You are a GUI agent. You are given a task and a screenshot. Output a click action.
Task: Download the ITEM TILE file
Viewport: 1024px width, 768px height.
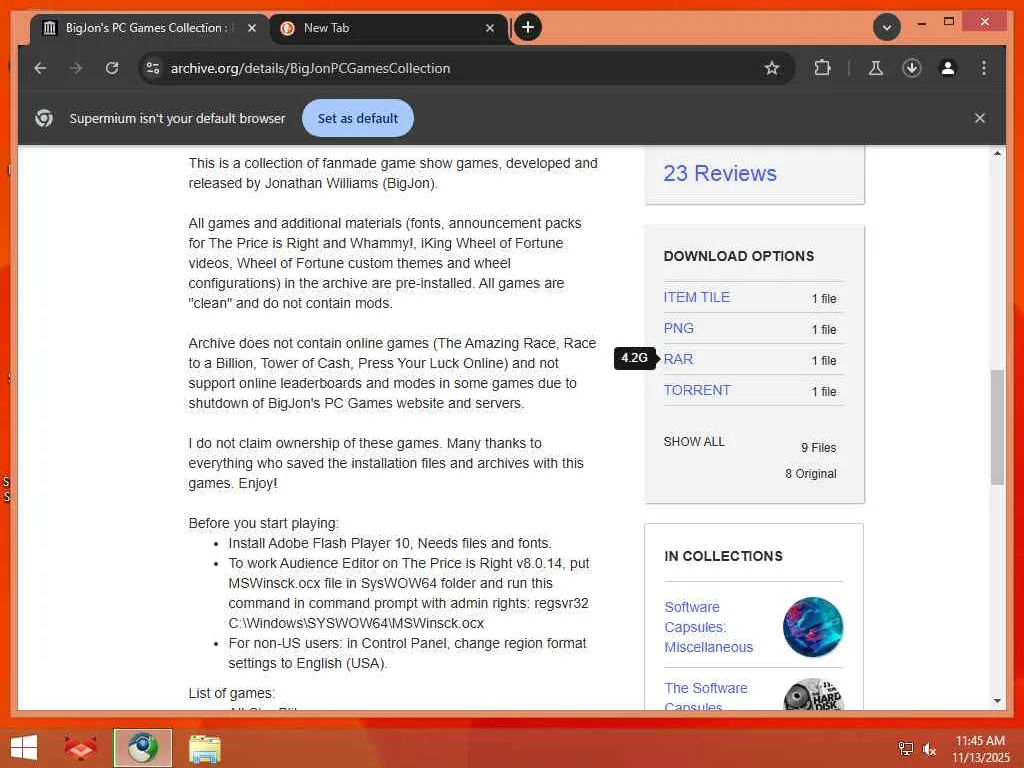pyautogui.click(x=696, y=297)
